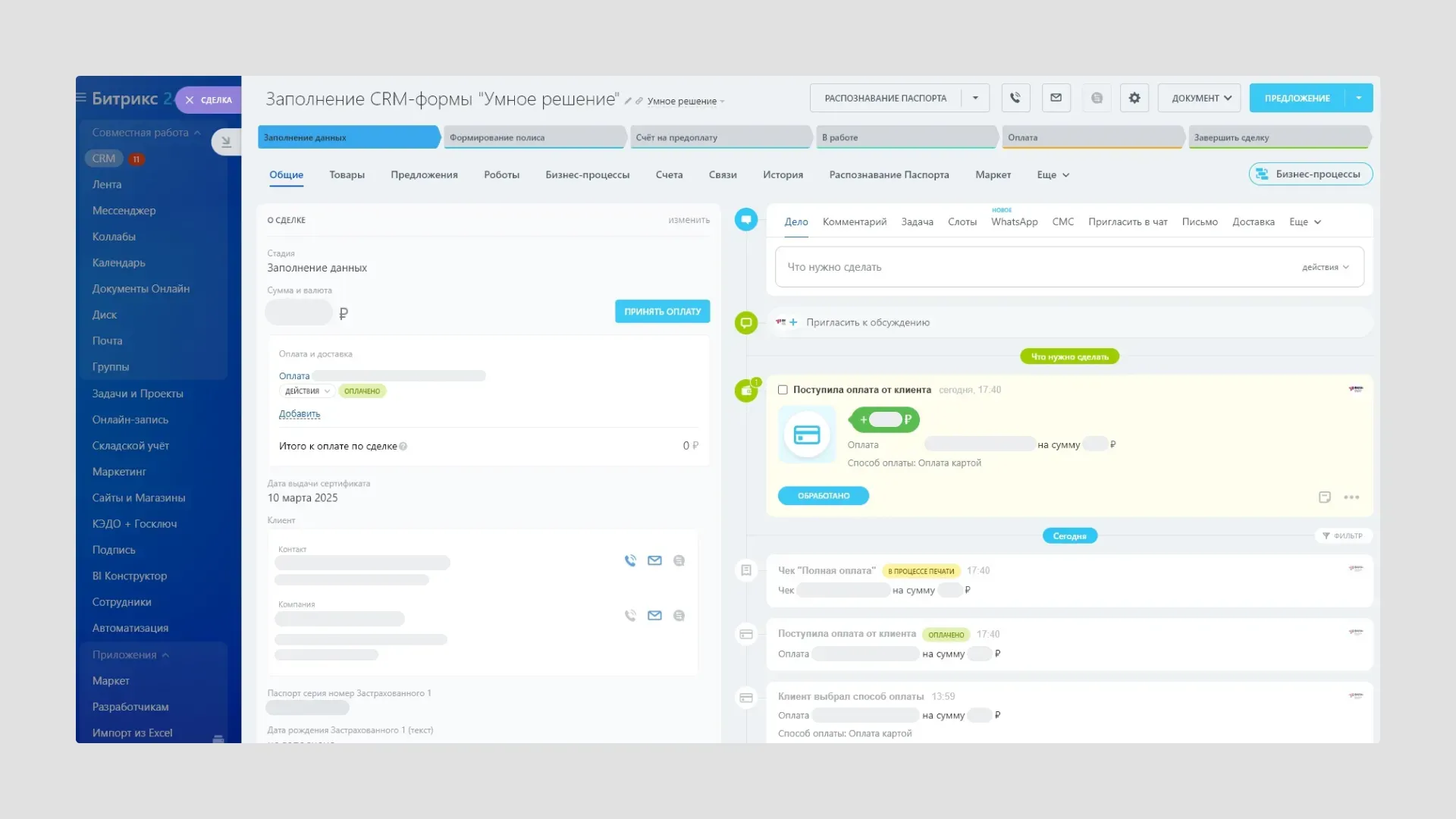The image size is (1456, 819).
Task: Click the ПРИНЯТЬ ОПЛАТУ button
Action: click(x=662, y=312)
